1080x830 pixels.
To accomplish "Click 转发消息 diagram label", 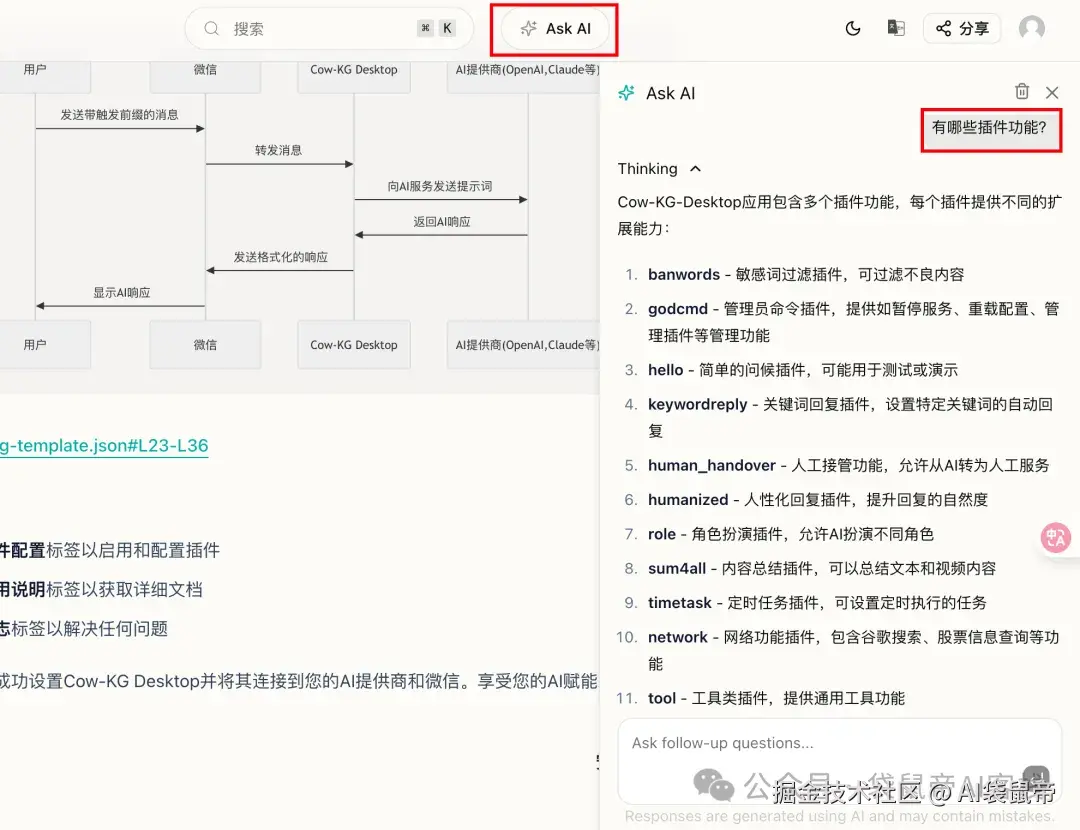I will coord(278,150).
